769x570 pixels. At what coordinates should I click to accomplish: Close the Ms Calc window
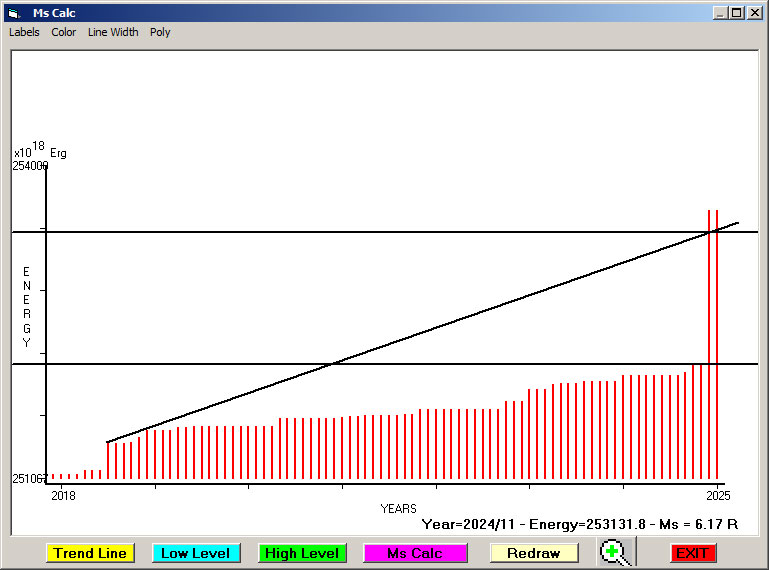[x=754, y=13]
